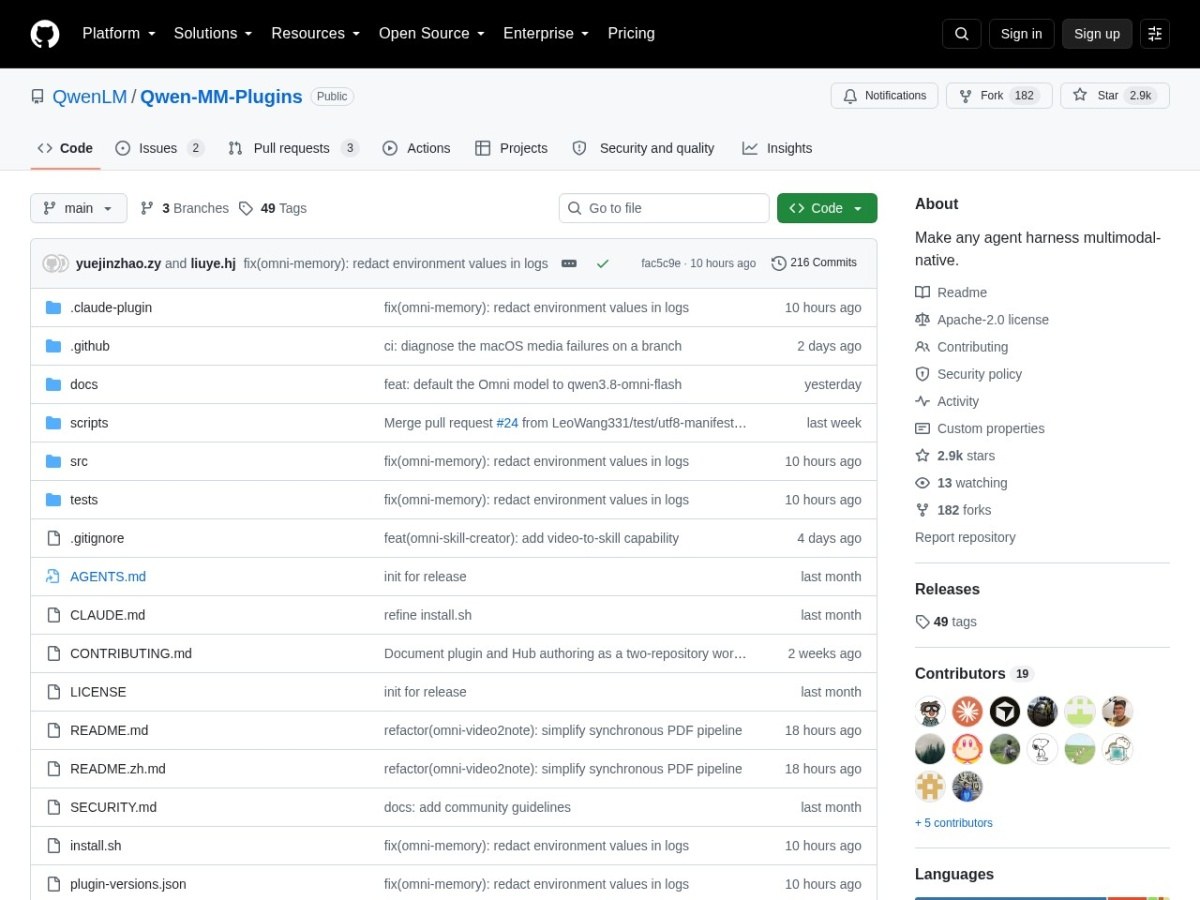The height and width of the screenshot is (900, 1200).
Task: Click the history clock icon near 216 Commits
Action: coord(779,263)
